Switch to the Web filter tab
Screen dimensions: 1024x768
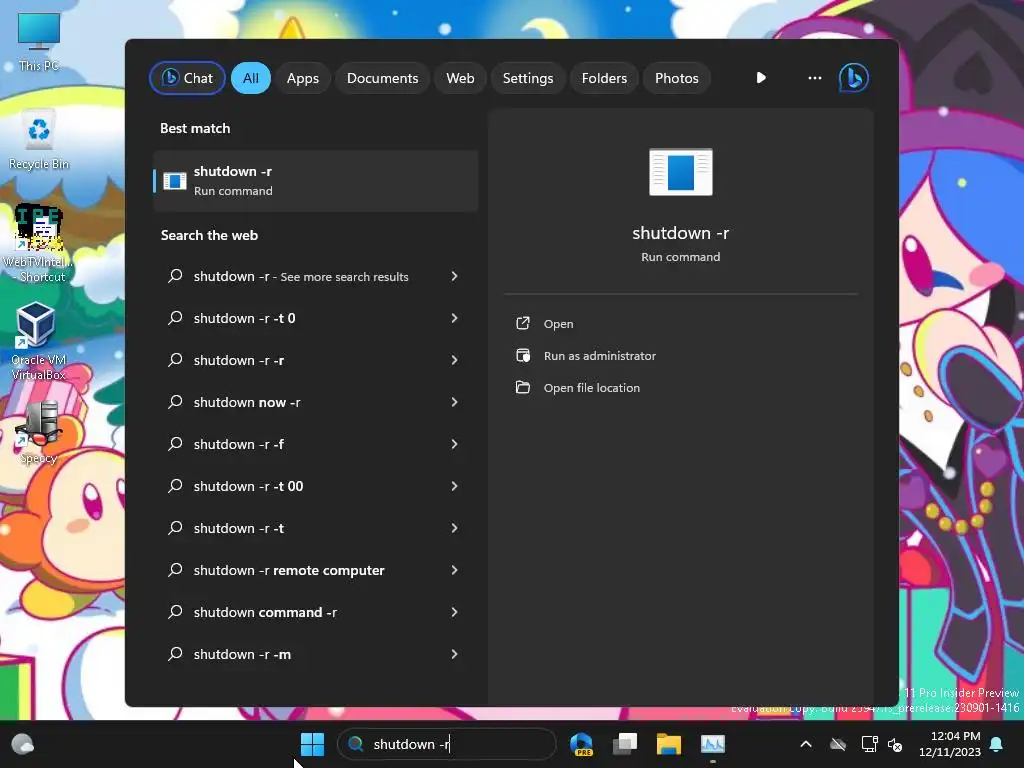point(460,78)
